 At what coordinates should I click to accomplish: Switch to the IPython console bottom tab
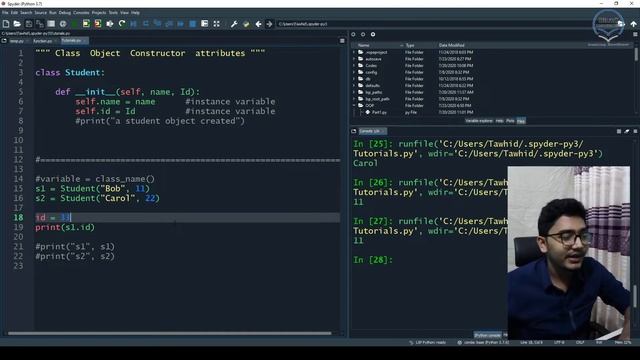[487, 335]
